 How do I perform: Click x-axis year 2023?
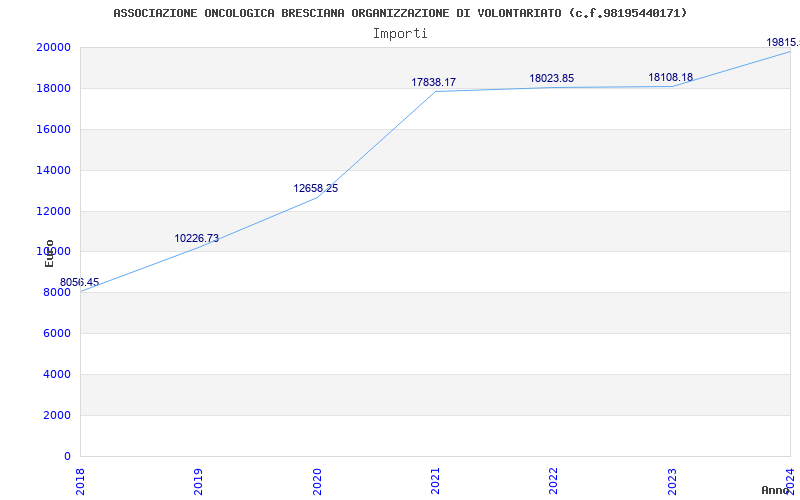[672, 481]
